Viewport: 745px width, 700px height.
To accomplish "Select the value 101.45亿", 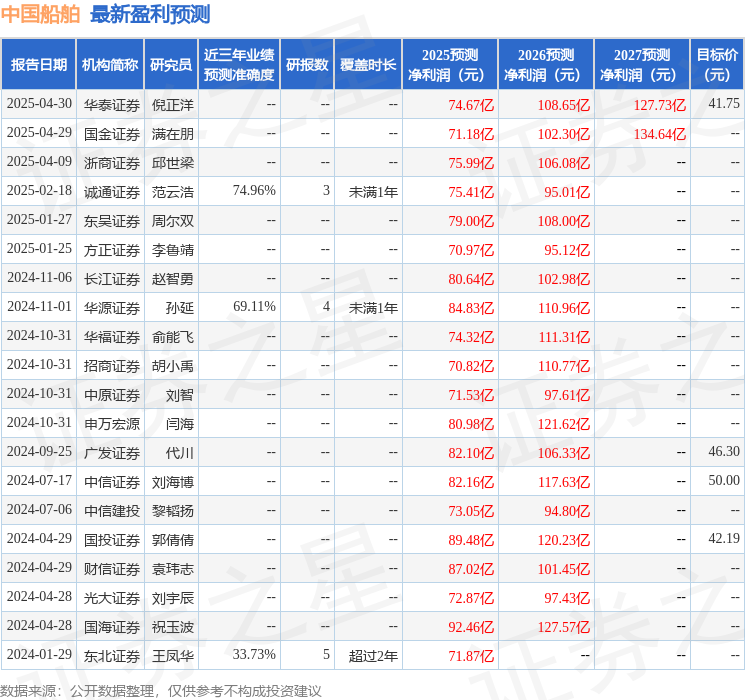I will 564,569.
